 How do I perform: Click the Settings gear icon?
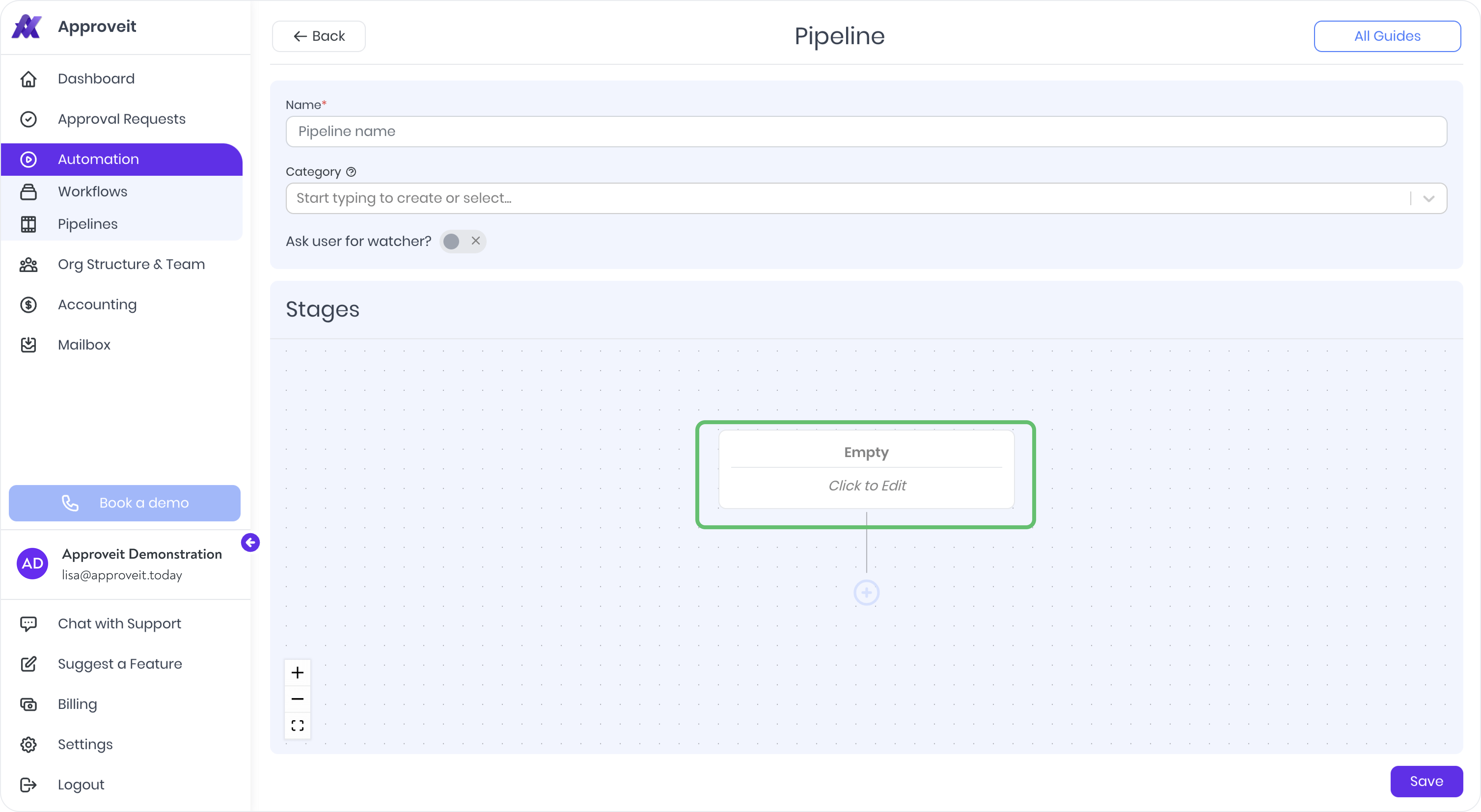click(x=28, y=744)
